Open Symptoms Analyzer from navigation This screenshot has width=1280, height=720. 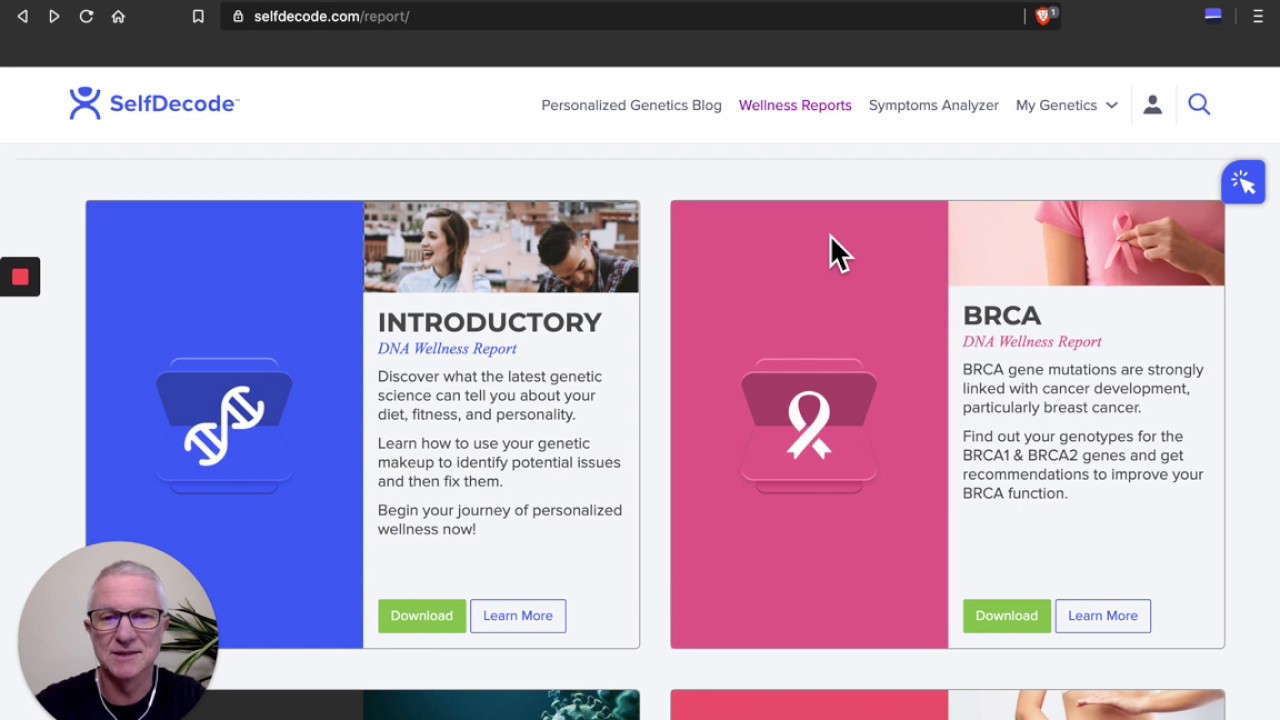[x=933, y=105]
